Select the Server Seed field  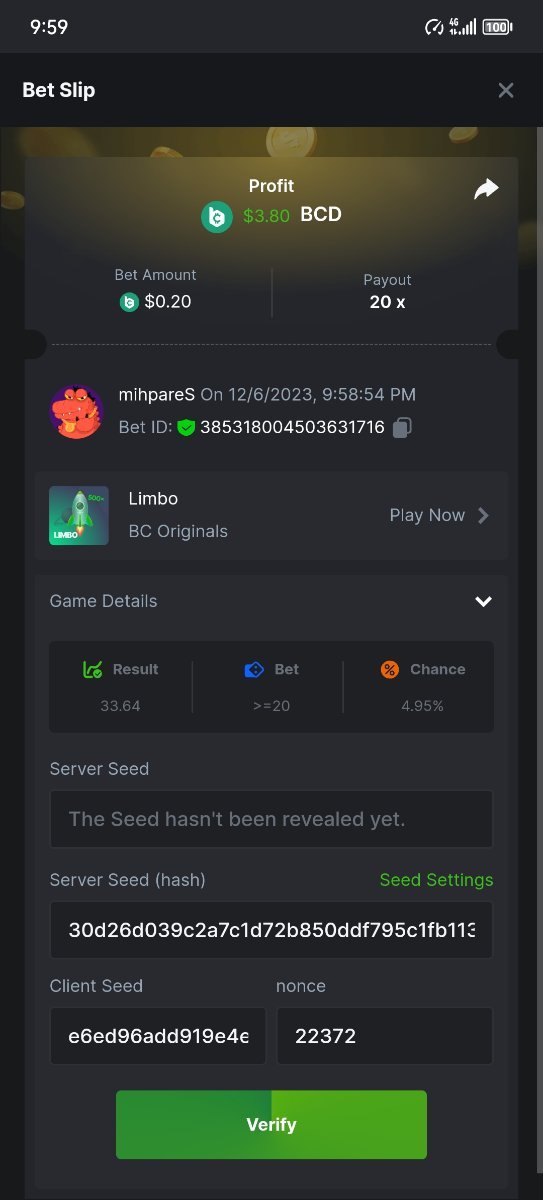pyautogui.click(x=271, y=819)
